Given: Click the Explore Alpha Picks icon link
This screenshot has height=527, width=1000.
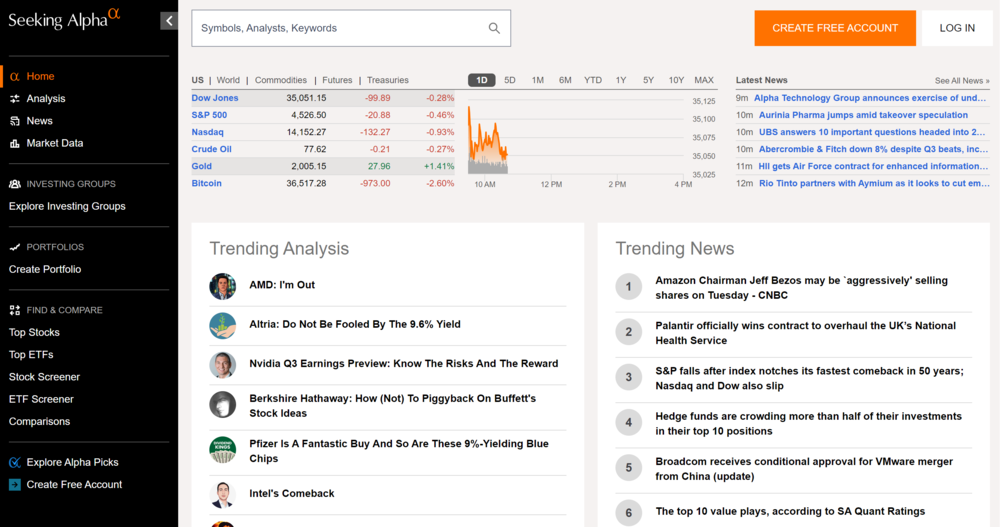Looking at the screenshot, I should click(x=15, y=462).
